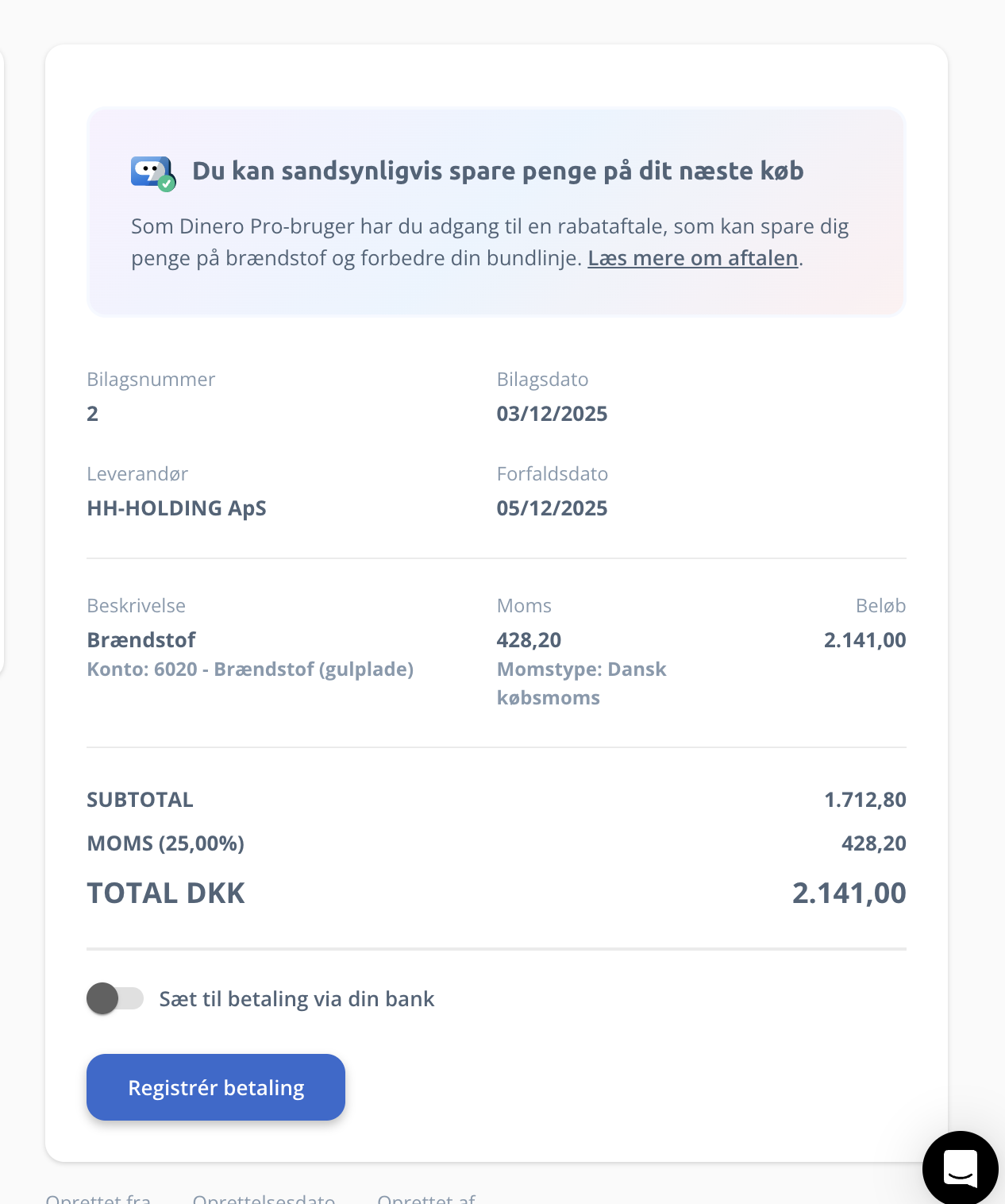
Task: Click the TOTAL DKK amount 2.141,00
Action: 849,893
